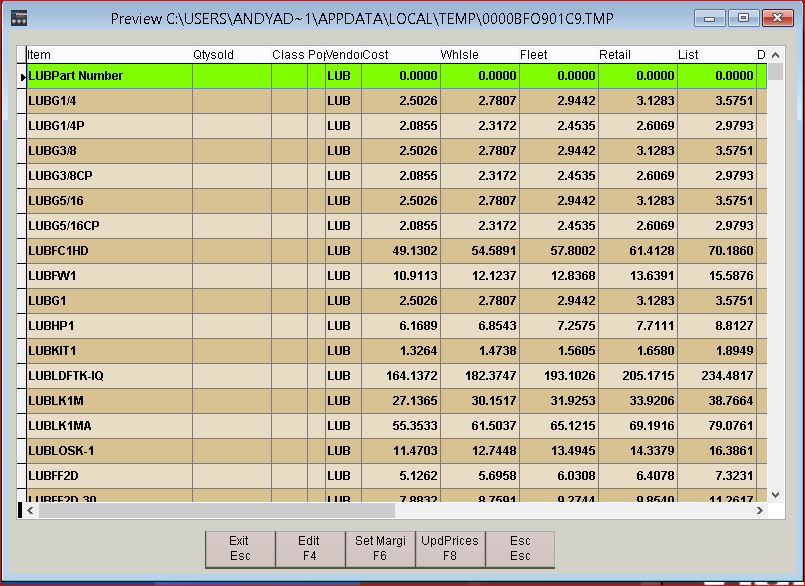Click the List column header
Viewport: 805px width, 586px height.
[717, 55]
